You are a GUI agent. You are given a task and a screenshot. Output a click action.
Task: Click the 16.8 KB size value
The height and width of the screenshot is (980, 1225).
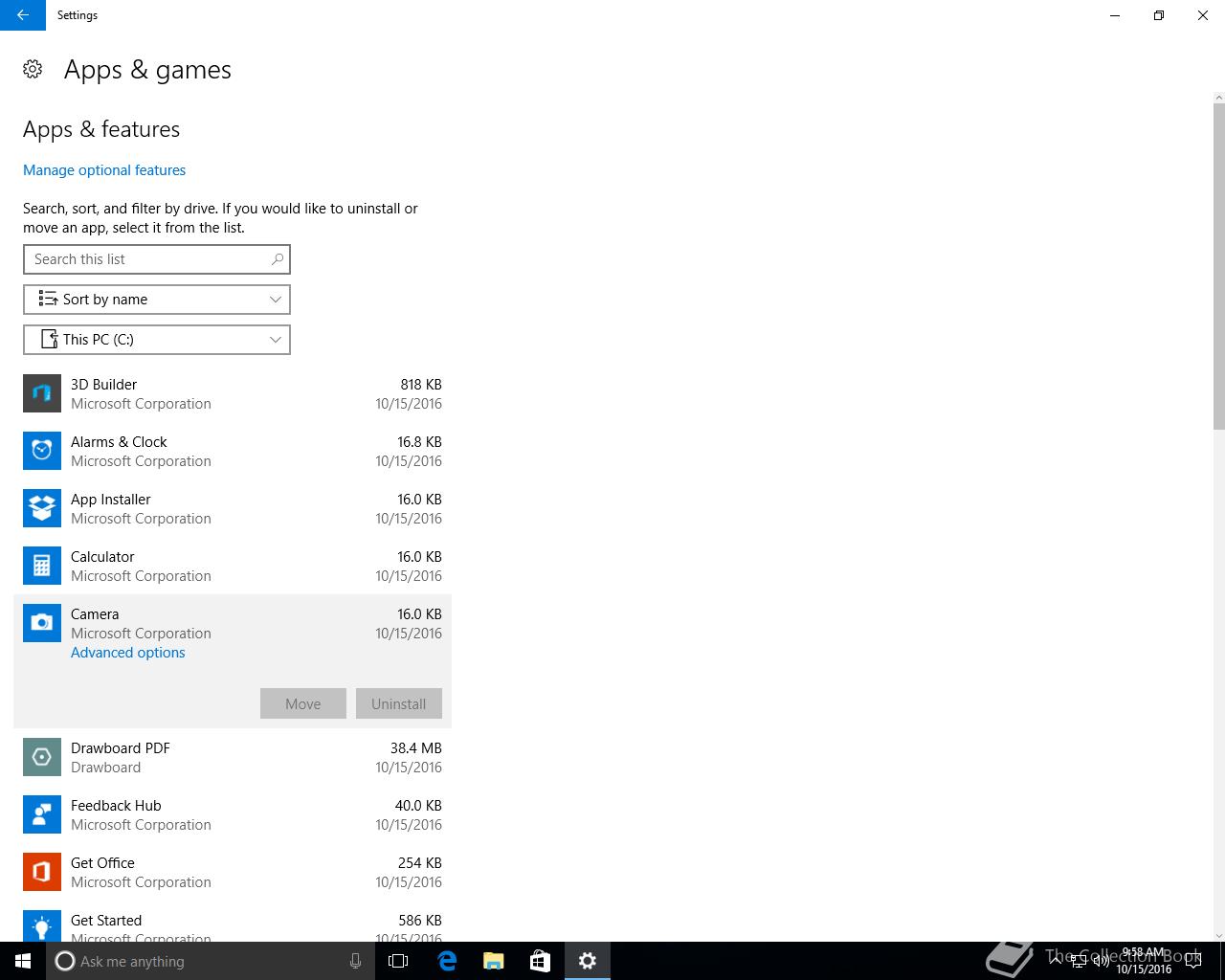coord(419,442)
